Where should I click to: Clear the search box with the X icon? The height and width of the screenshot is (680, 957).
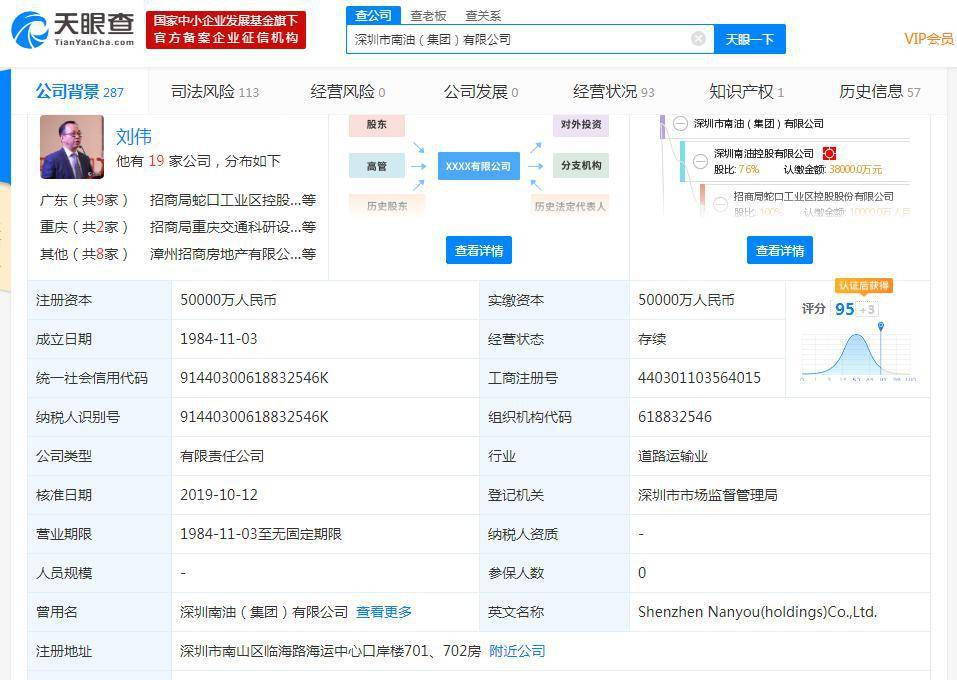(698, 39)
